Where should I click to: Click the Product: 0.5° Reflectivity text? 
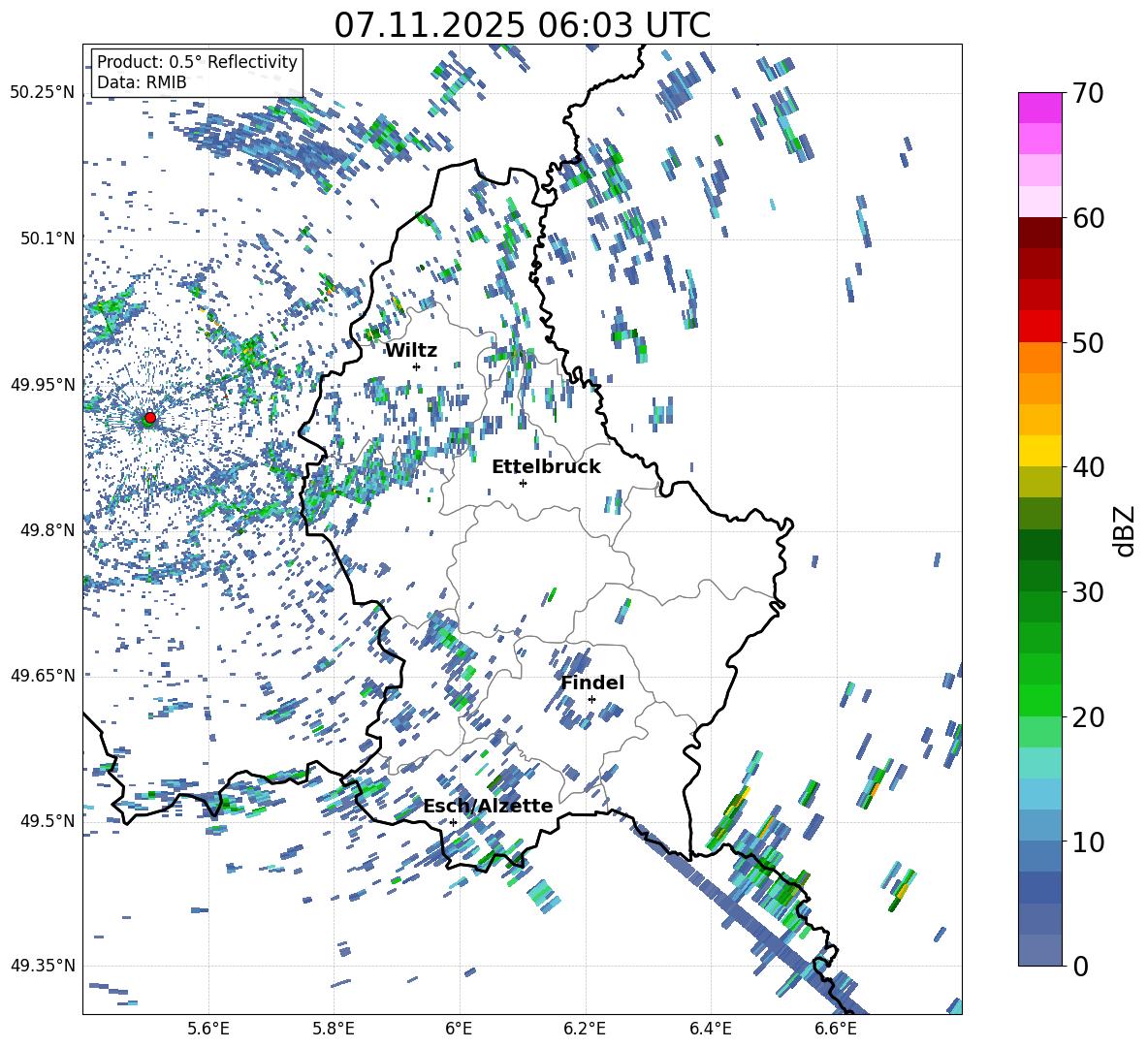pos(197,62)
